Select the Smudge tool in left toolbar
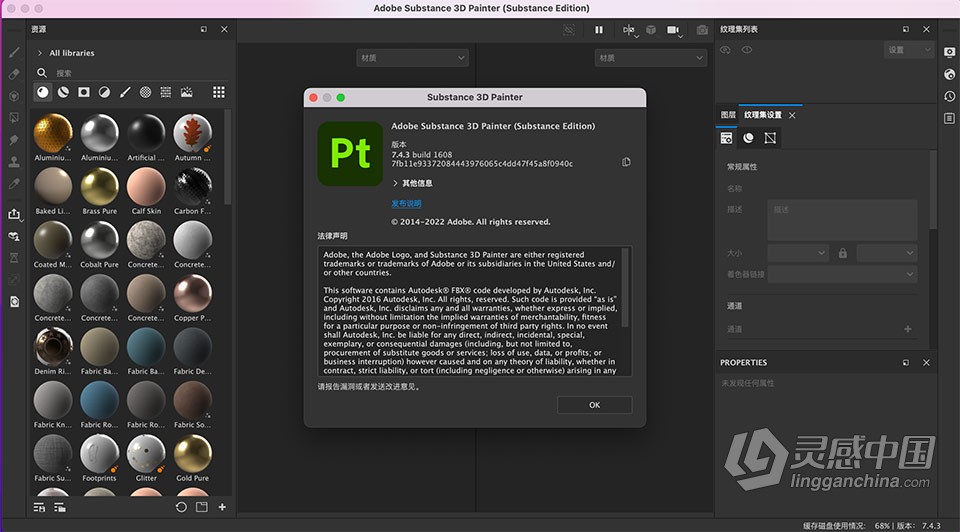 click(14, 140)
